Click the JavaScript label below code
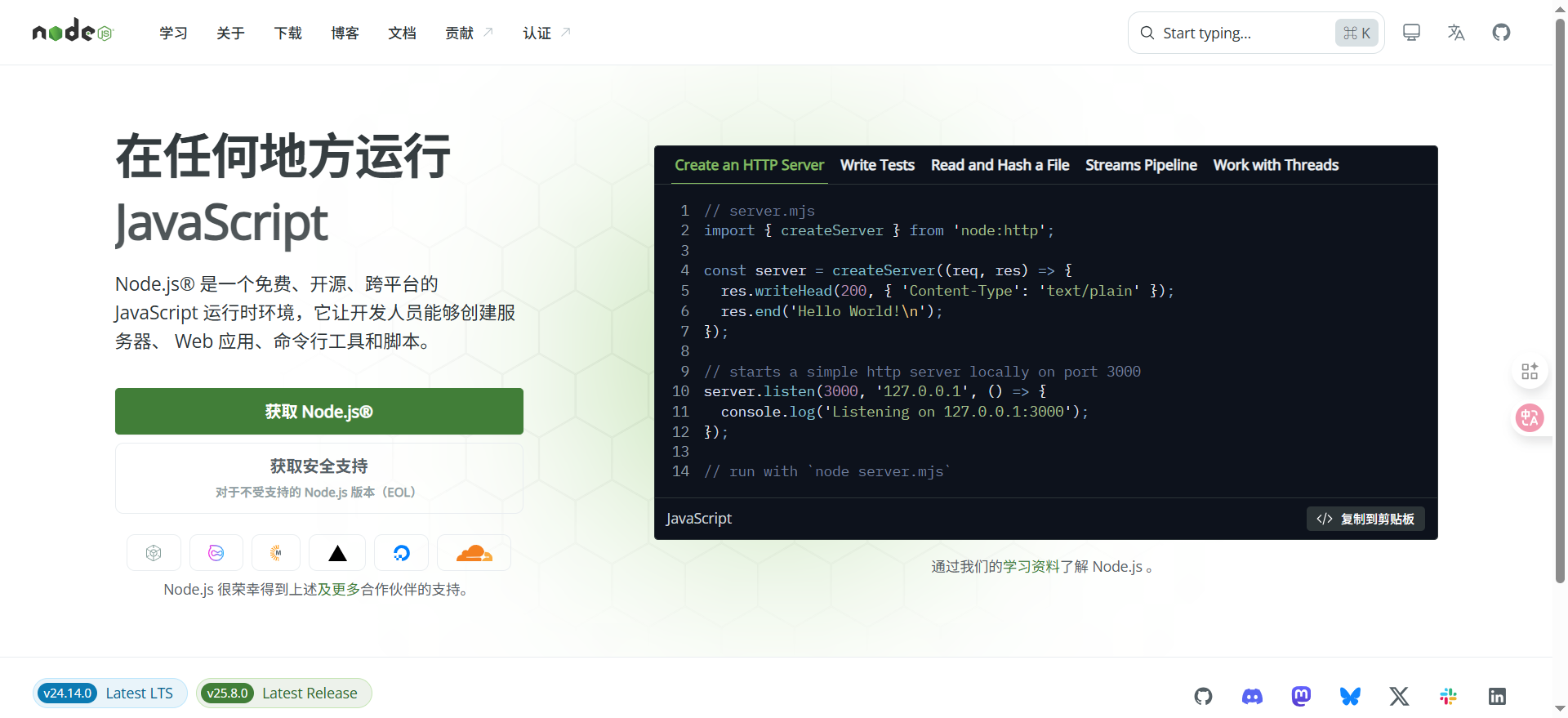The height and width of the screenshot is (718, 1568). coord(699,519)
